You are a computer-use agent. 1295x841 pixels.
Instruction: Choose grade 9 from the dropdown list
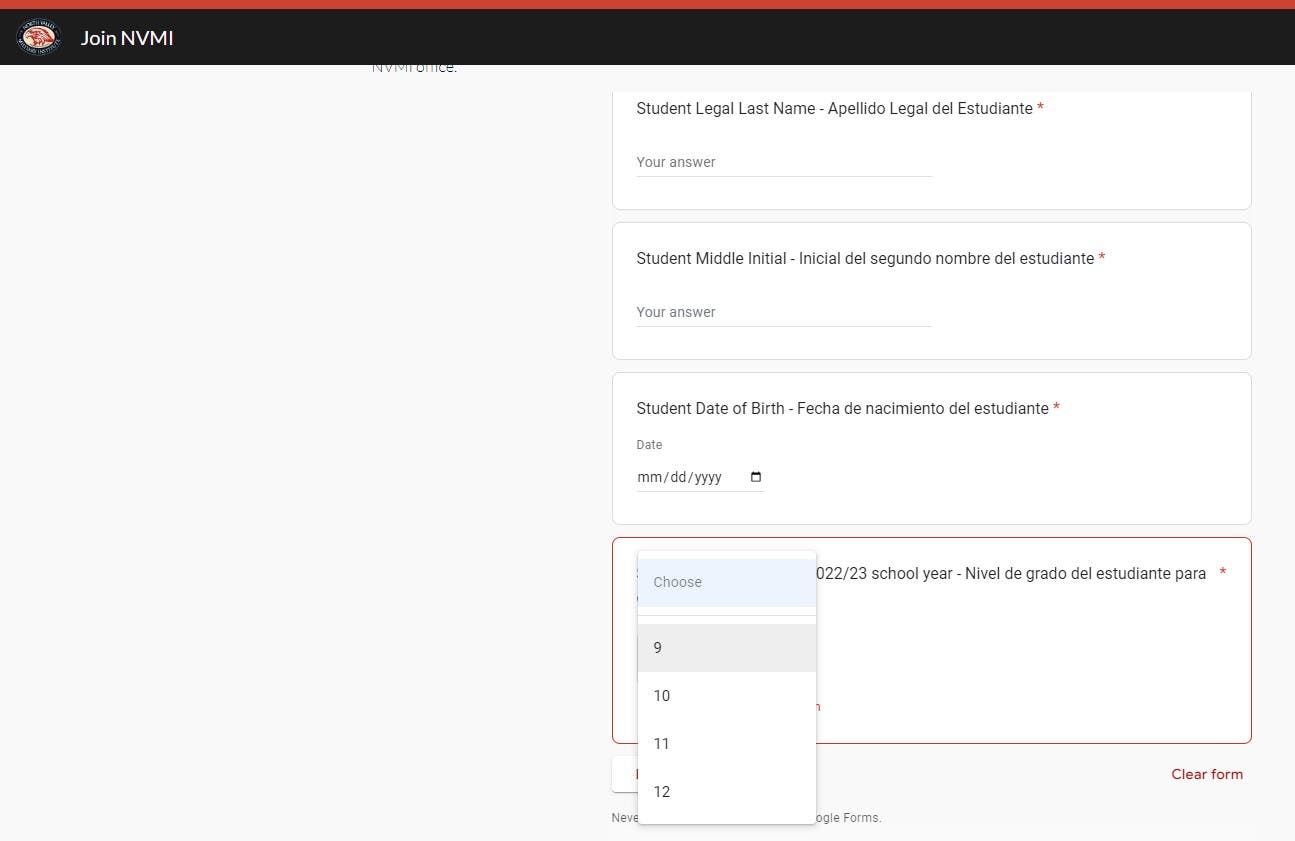(727, 648)
